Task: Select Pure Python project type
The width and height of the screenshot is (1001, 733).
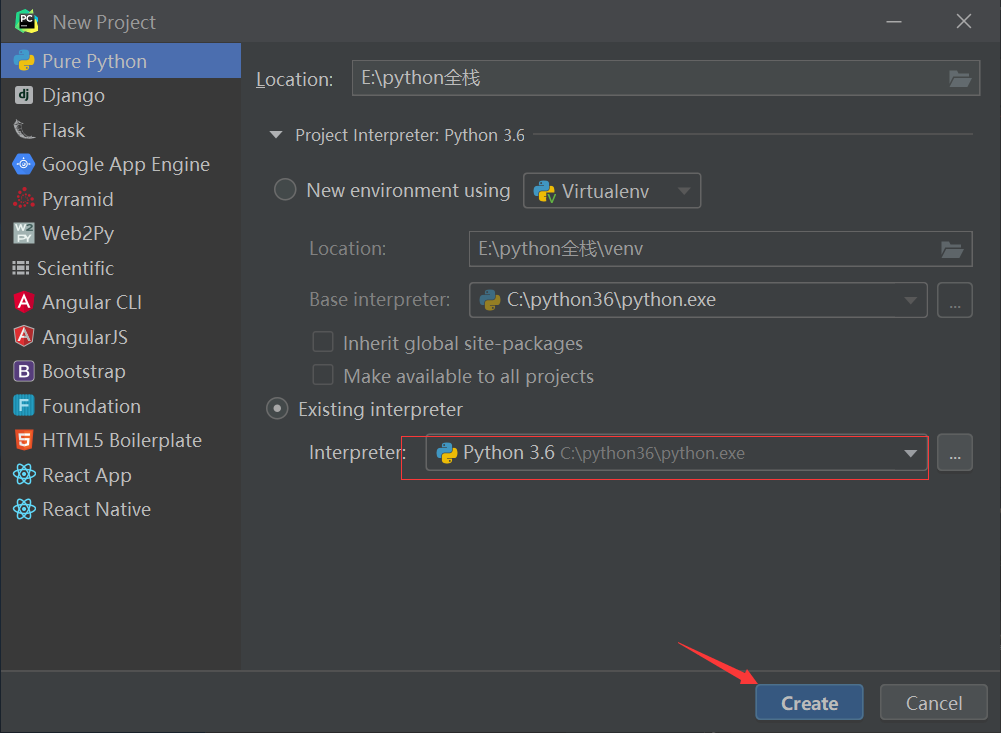Action: click(94, 61)
